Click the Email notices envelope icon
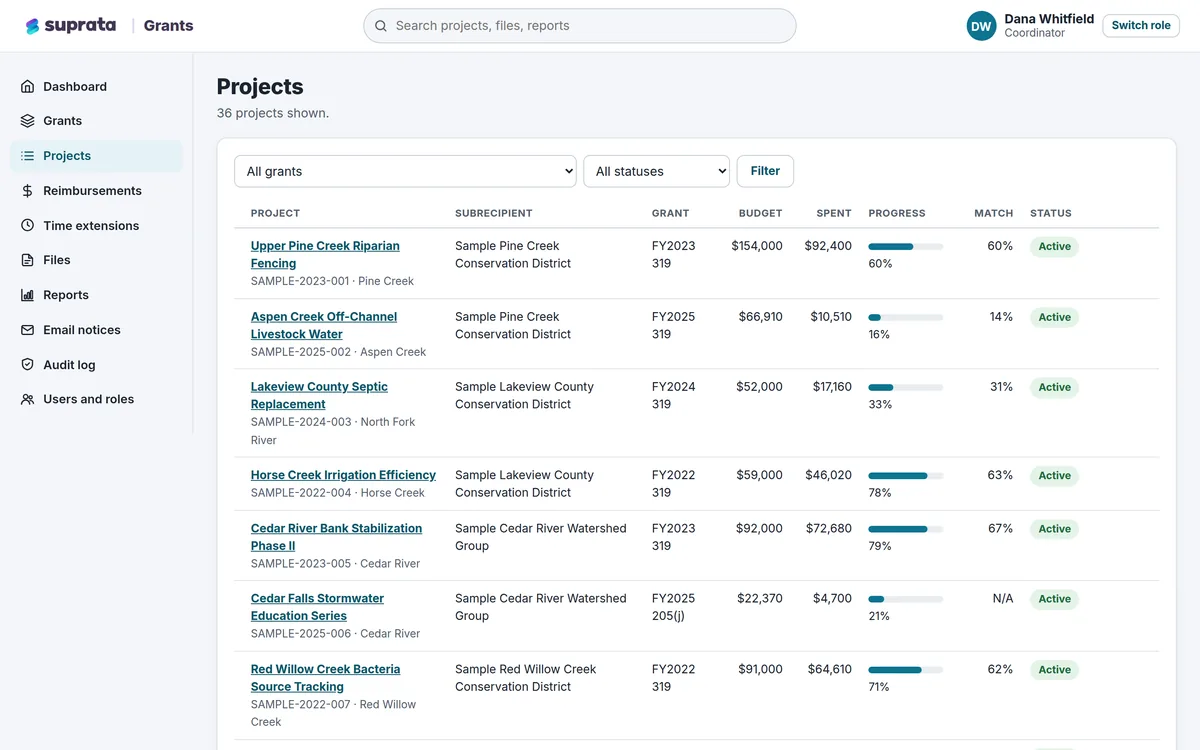The height and width of the screenshot is (750, 1200). [x=28, y=330]
